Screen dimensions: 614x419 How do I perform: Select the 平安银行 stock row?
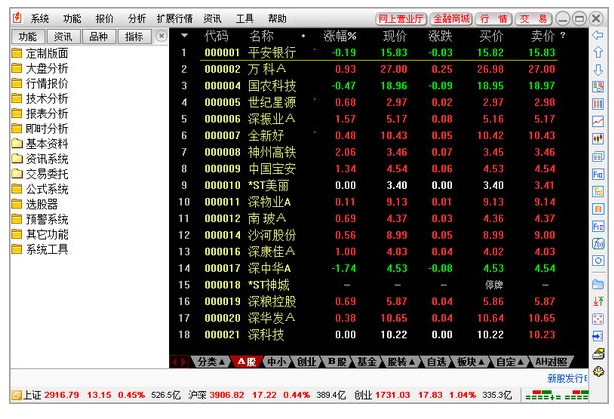378,52
